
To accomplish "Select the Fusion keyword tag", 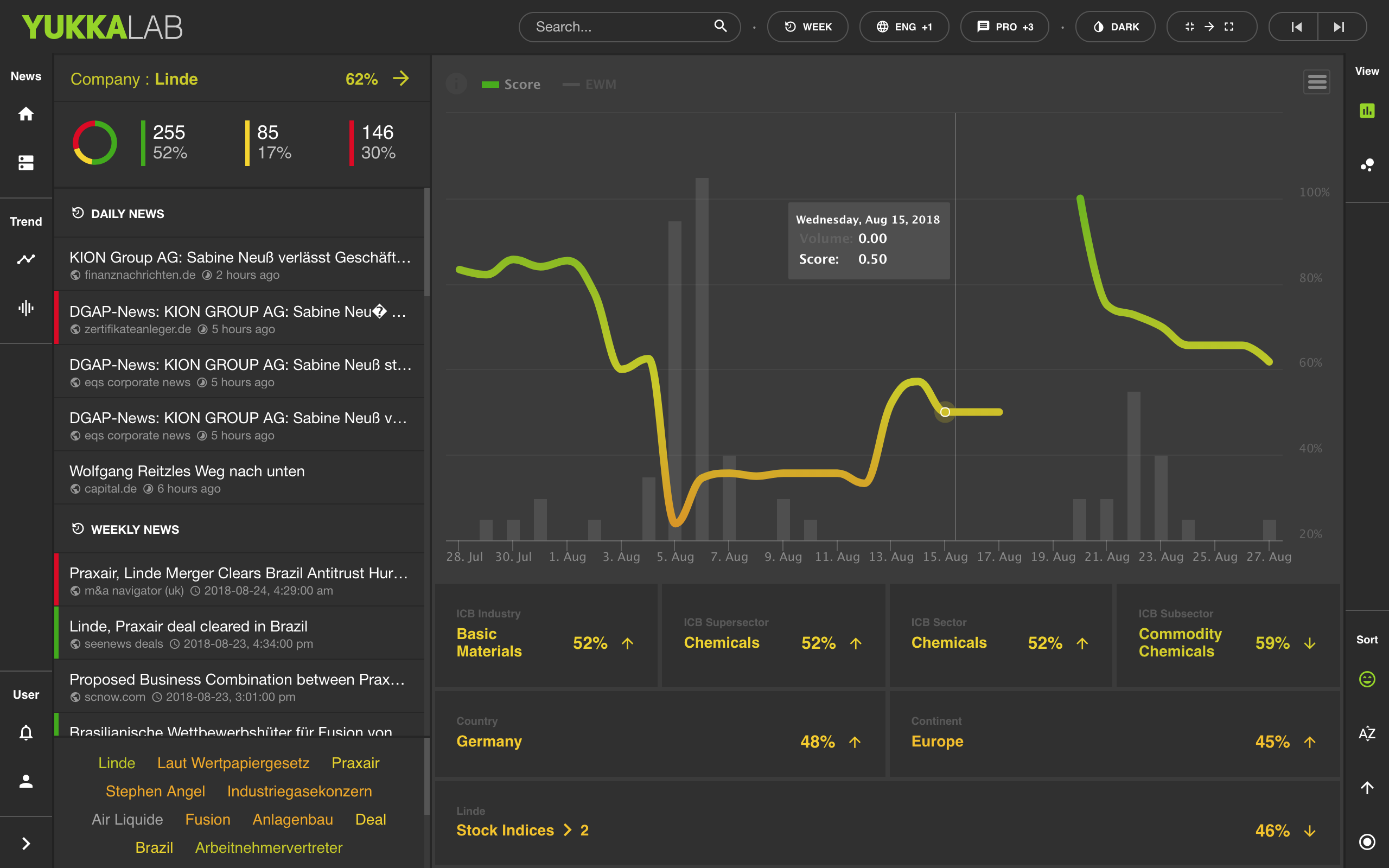I will [x=208, y=819].
